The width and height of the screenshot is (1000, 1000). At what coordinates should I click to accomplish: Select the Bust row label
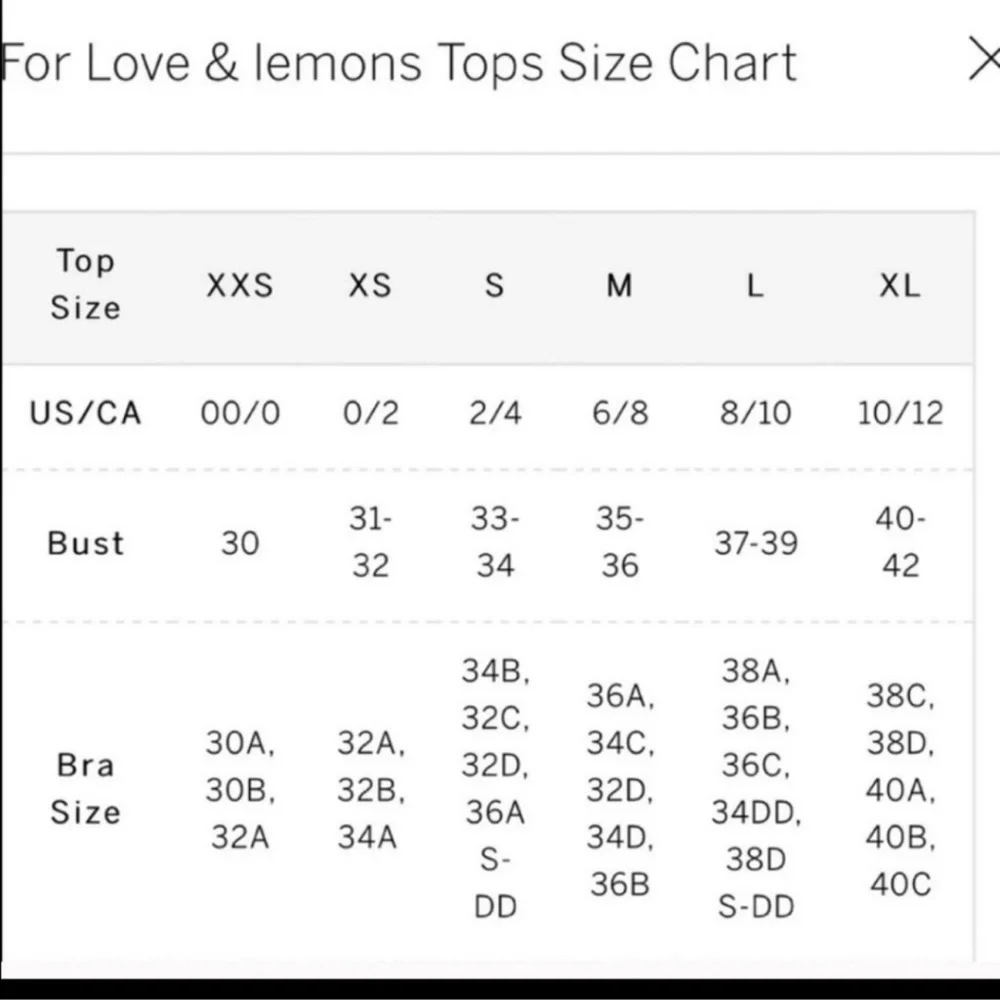85,543
